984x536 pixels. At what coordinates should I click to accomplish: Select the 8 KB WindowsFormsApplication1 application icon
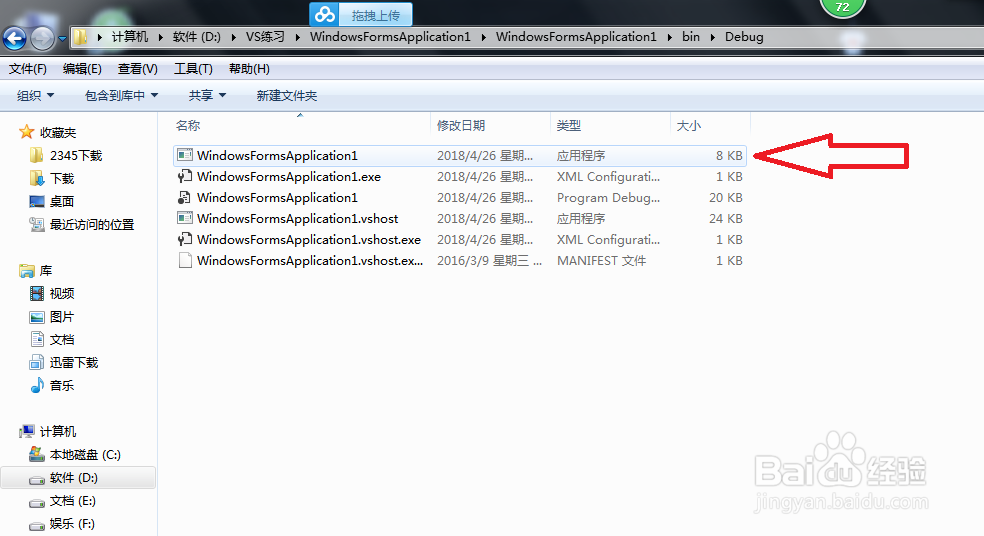(x=184, y=155)
